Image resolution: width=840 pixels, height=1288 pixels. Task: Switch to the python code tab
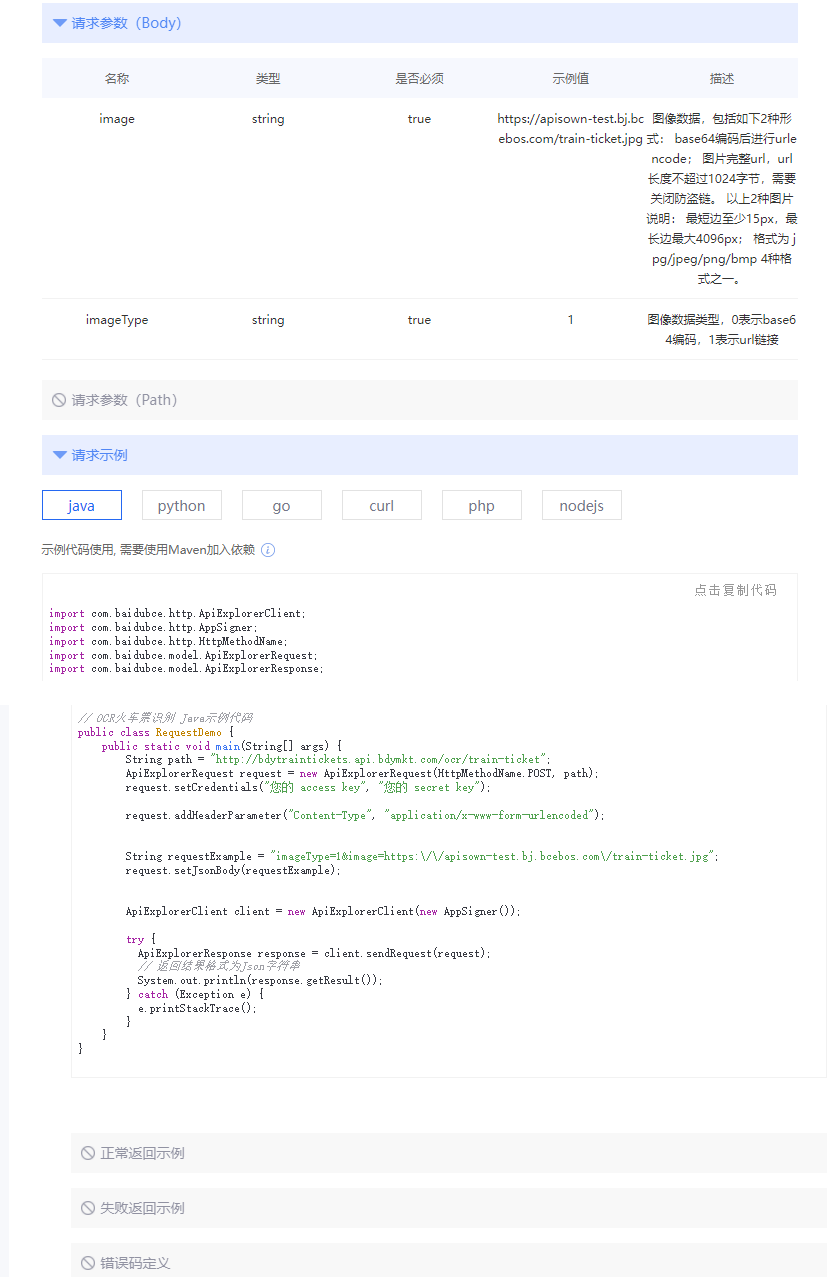pyautogui.click(x=182, y=506)
